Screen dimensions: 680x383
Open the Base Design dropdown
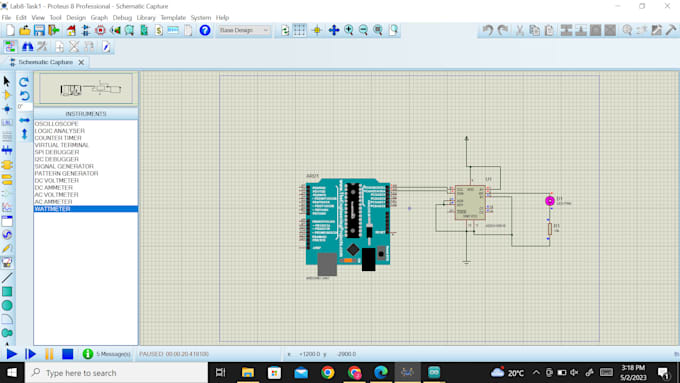coord(244,30)
